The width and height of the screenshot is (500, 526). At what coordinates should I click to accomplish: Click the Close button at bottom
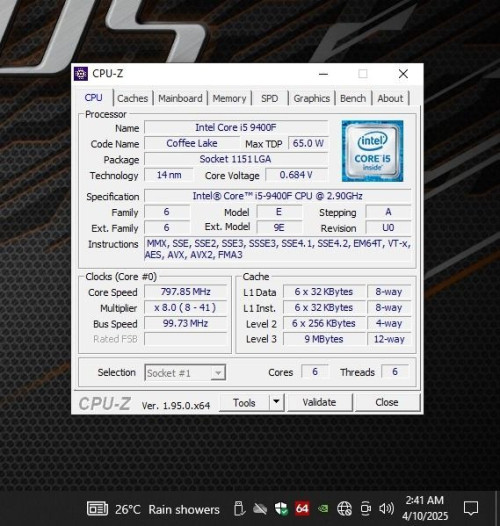click(x=387, y=402)
